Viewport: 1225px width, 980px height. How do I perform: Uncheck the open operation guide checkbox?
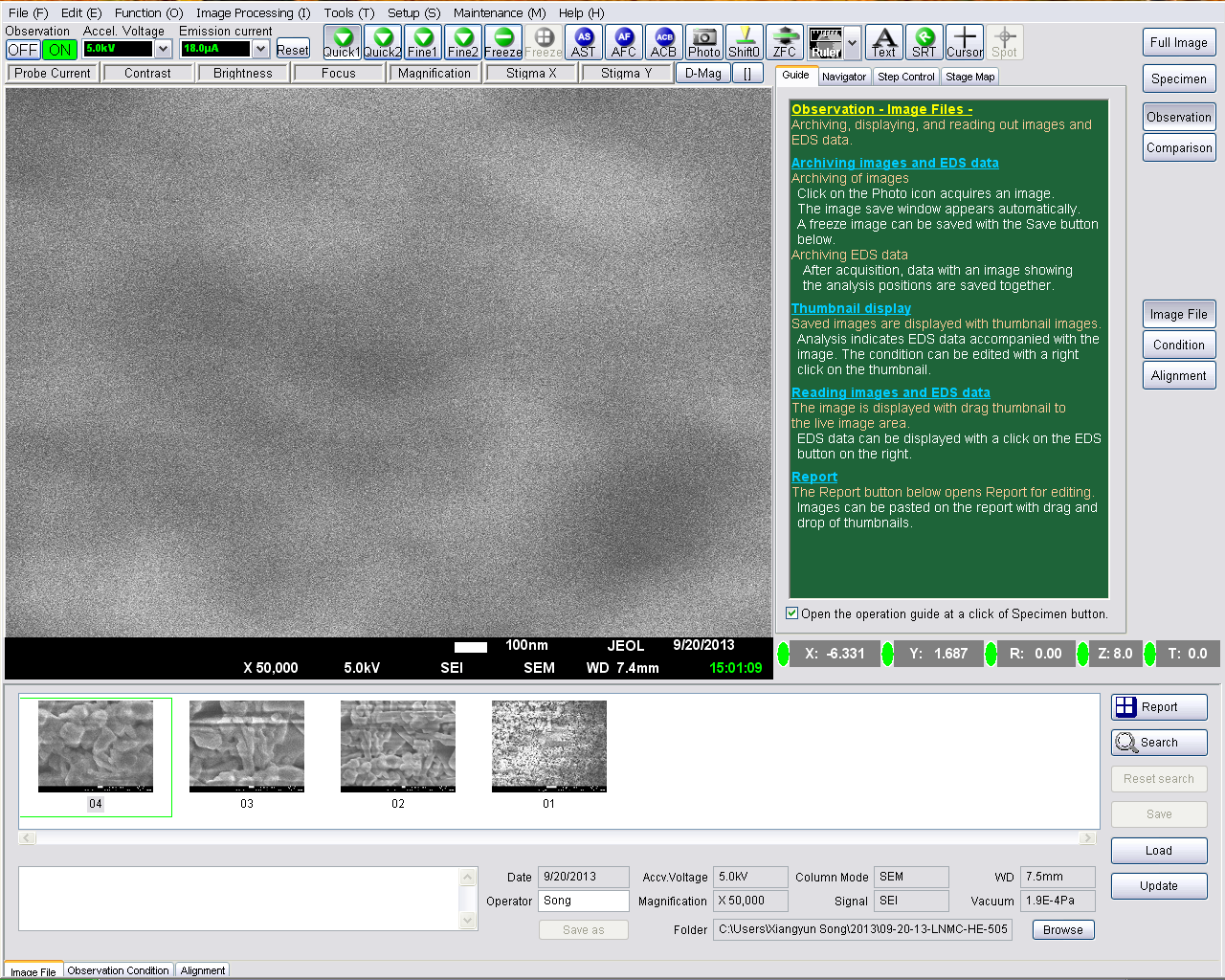(x=791, y=613)
